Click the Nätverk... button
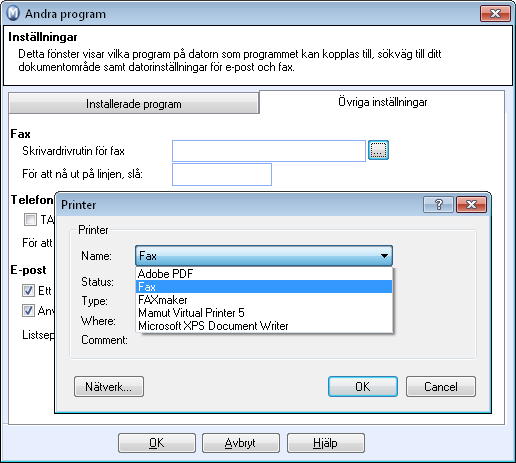The image size is (516, 463). point(109,387)
